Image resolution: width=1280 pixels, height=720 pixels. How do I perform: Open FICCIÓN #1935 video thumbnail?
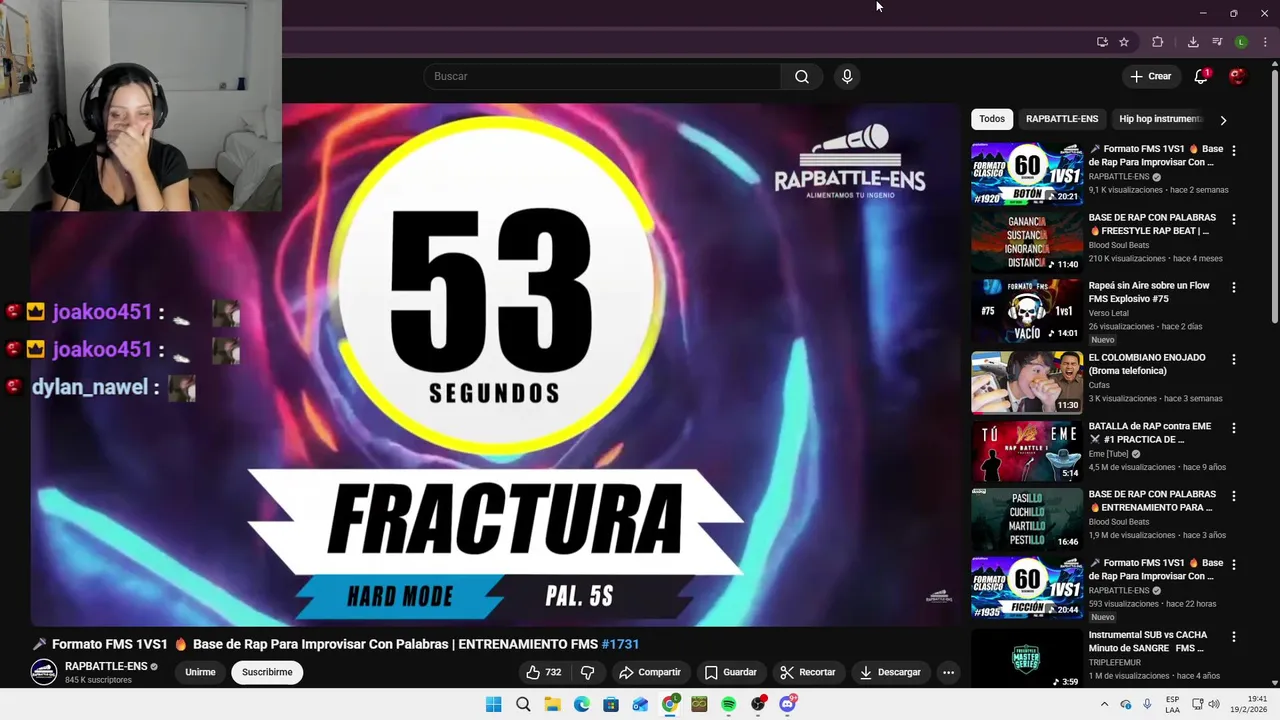point(1027,589)
